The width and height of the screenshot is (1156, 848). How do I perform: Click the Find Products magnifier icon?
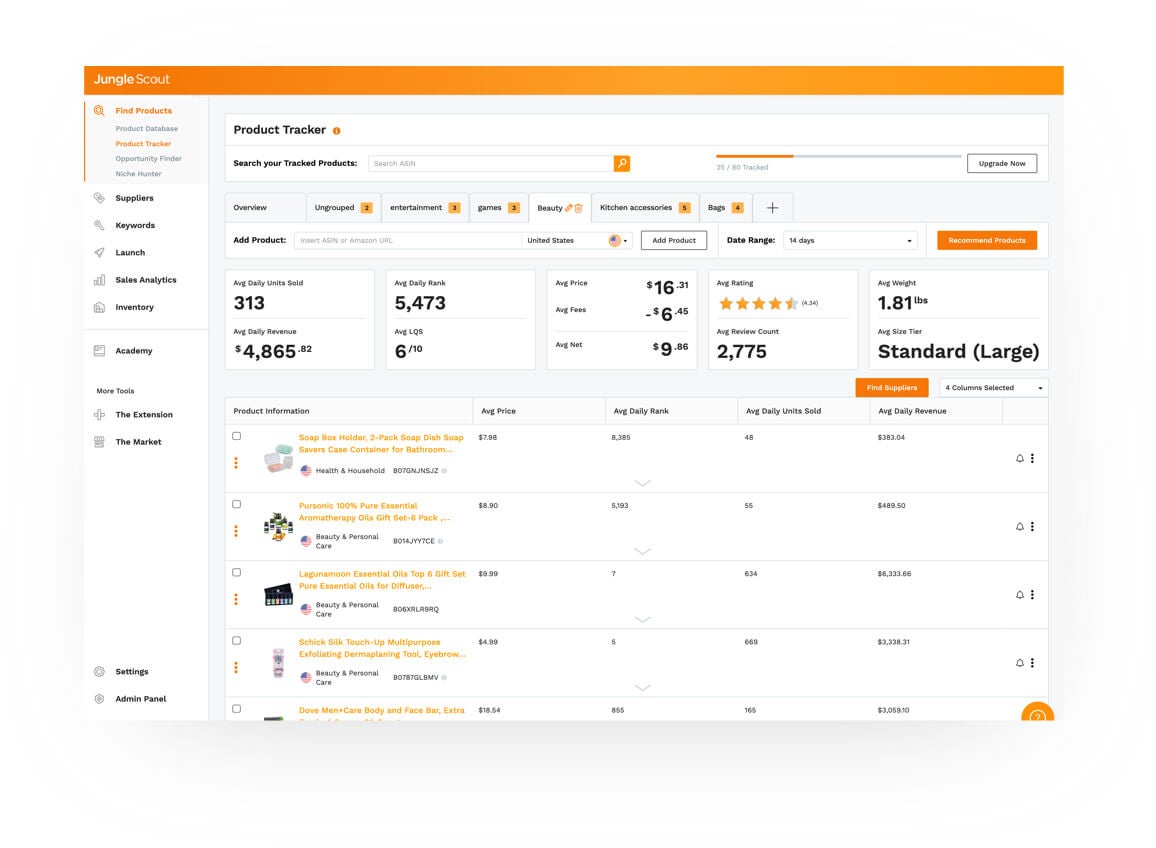[x=99, y=111]
